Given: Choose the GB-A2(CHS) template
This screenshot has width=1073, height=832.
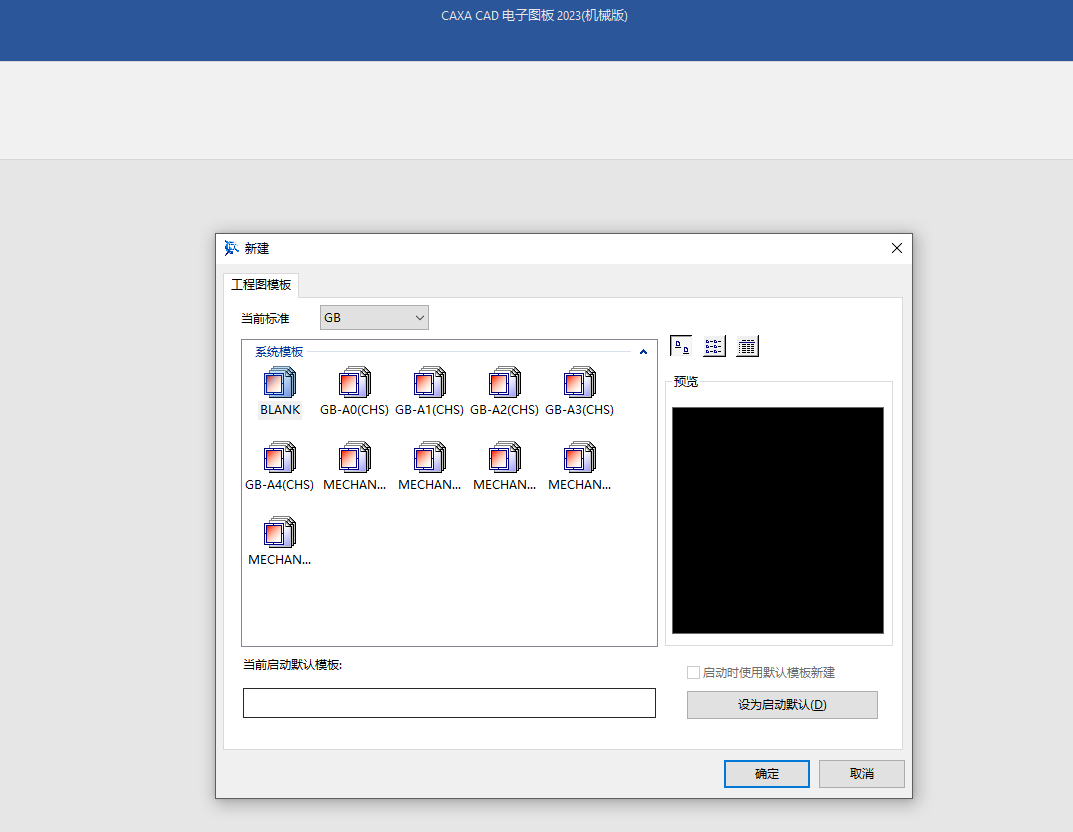Looking at the screenshot, I should pos(504,392).
